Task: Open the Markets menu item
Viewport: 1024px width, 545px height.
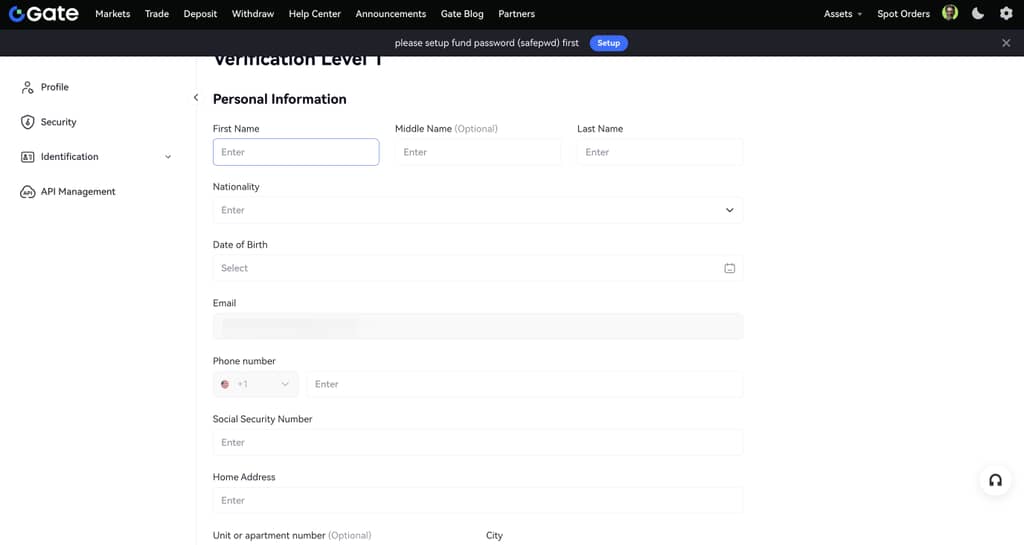Action: (x=112, y=14)
